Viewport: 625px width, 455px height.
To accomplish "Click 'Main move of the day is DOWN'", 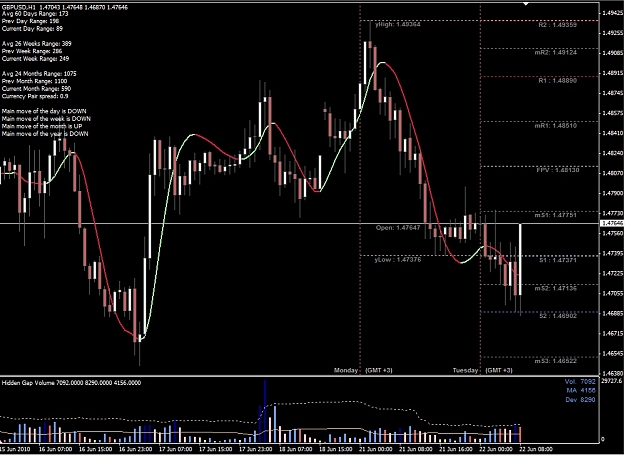I will (x=44, y=112).
